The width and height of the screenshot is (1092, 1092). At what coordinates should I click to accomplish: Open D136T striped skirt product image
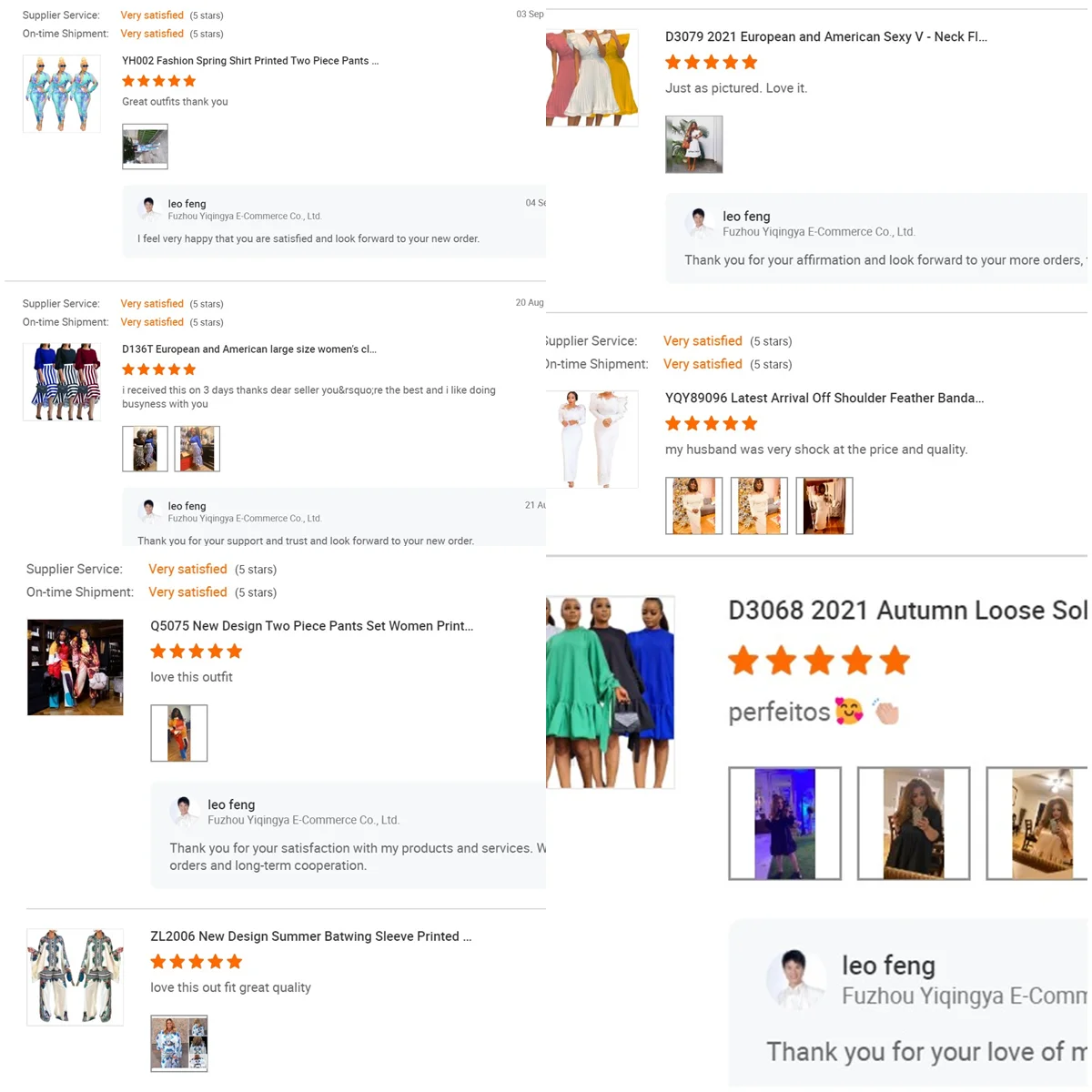coord(62,382)
